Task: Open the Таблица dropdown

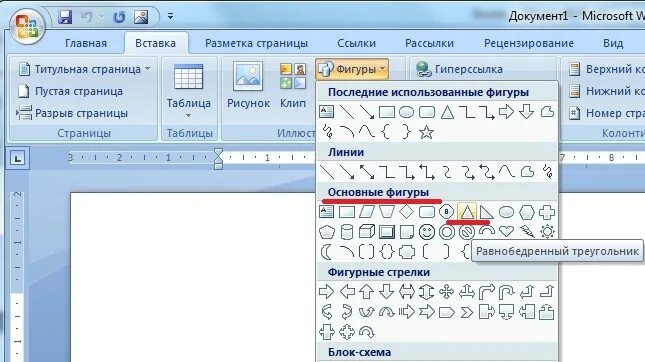Action: click(x=188, y=91)
